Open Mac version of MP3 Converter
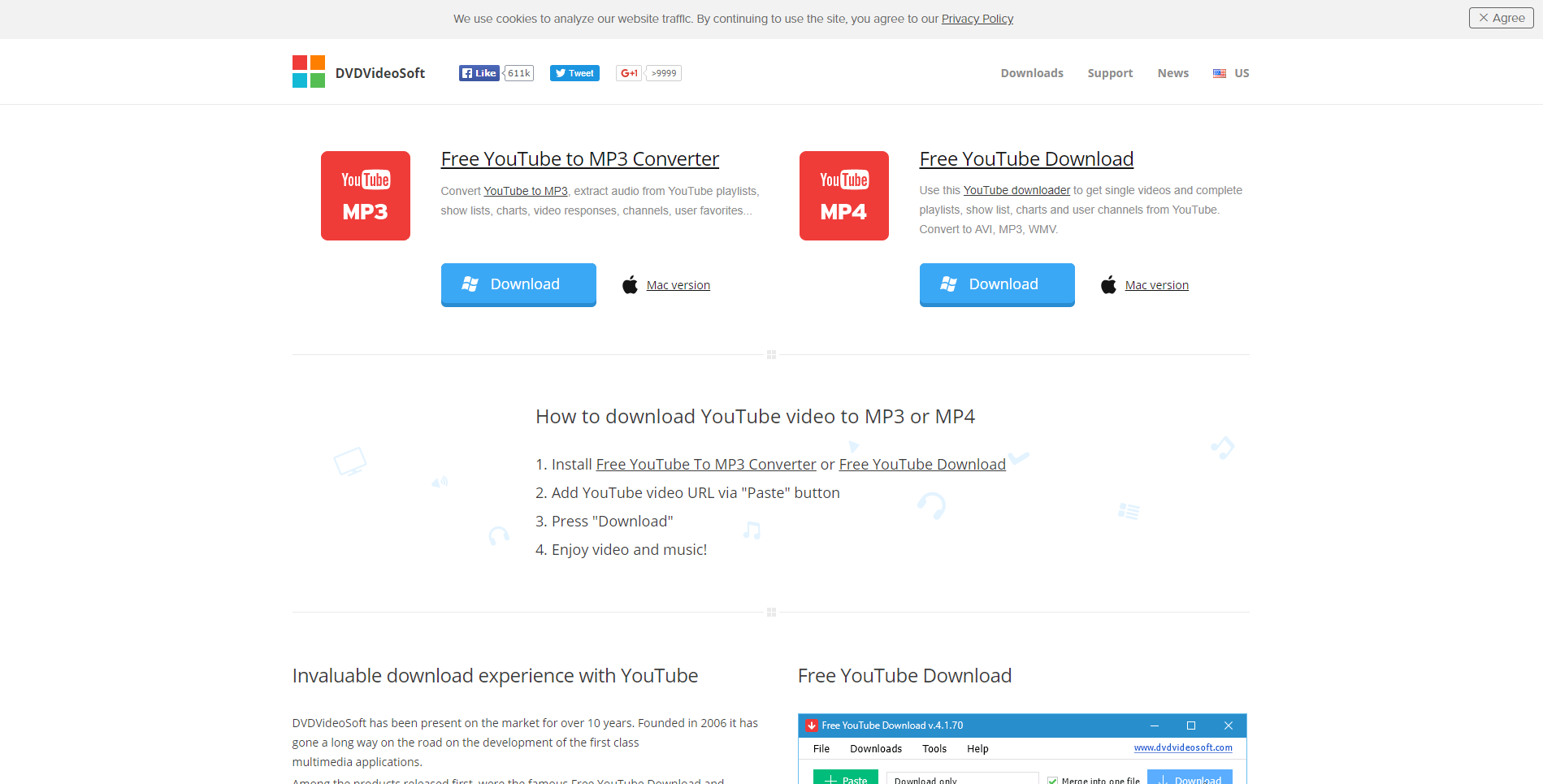The height and width of the screenshot is (784, 1543). (x=678, y=285)
